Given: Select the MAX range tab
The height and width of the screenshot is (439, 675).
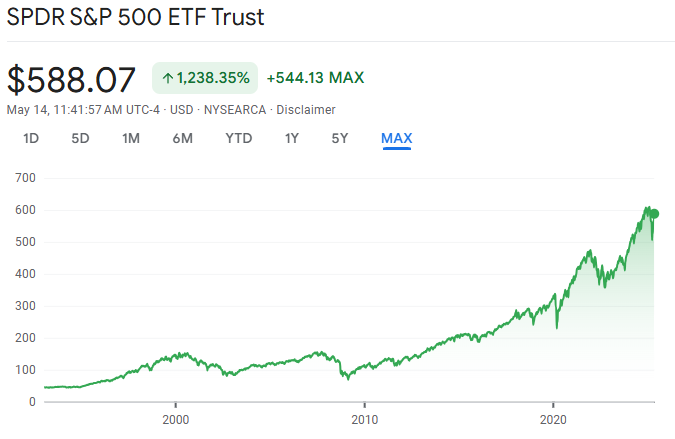Looking at the screenshot, I should click(396, 139).
